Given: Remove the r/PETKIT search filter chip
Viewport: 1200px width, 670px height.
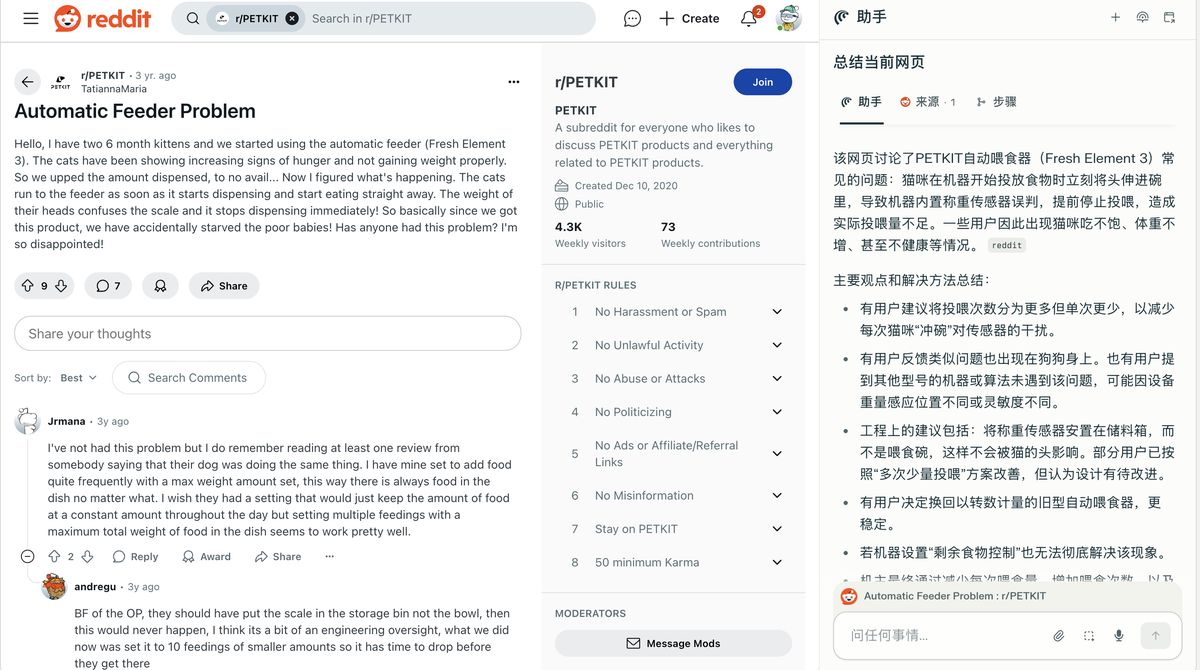Looking at the screenshot, I should pyautogui.click(x=292, y=18).
